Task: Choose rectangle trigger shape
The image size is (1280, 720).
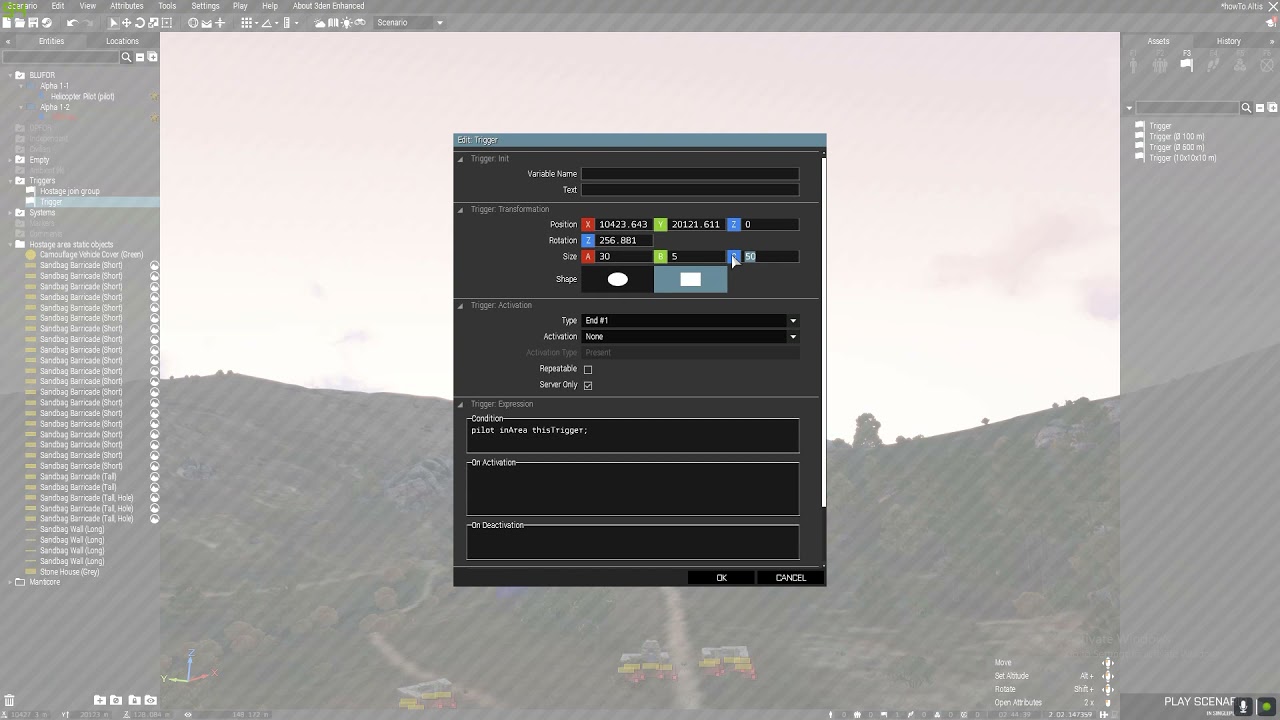Action: click(691, 279)
